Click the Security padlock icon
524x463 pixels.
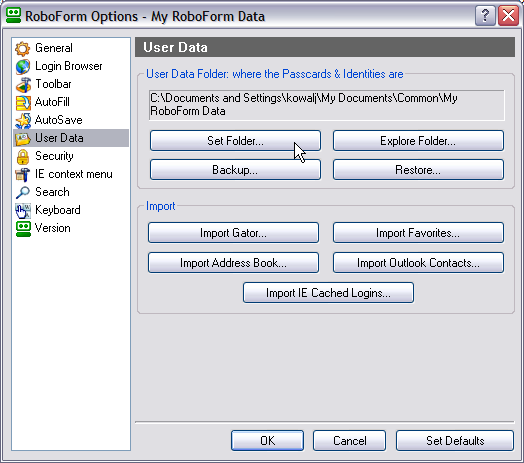point(23,157)
